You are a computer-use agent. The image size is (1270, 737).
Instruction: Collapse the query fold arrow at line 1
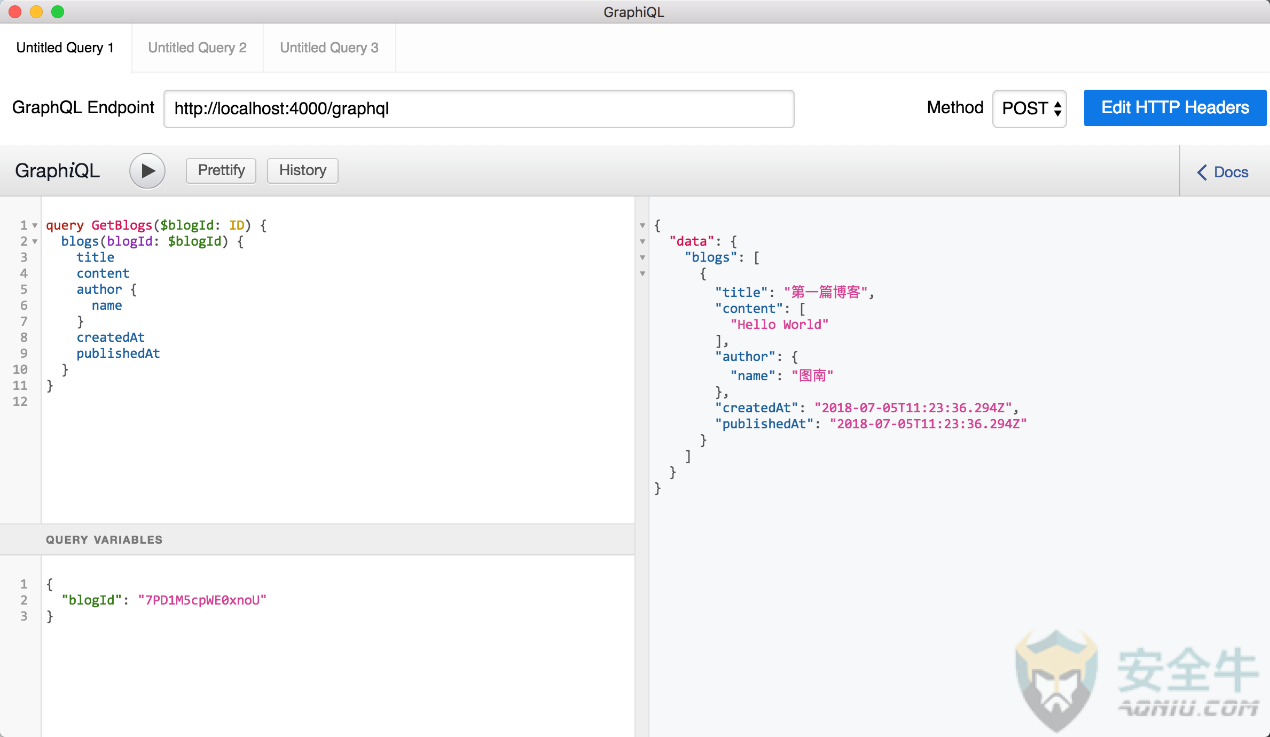coord(35,226)
